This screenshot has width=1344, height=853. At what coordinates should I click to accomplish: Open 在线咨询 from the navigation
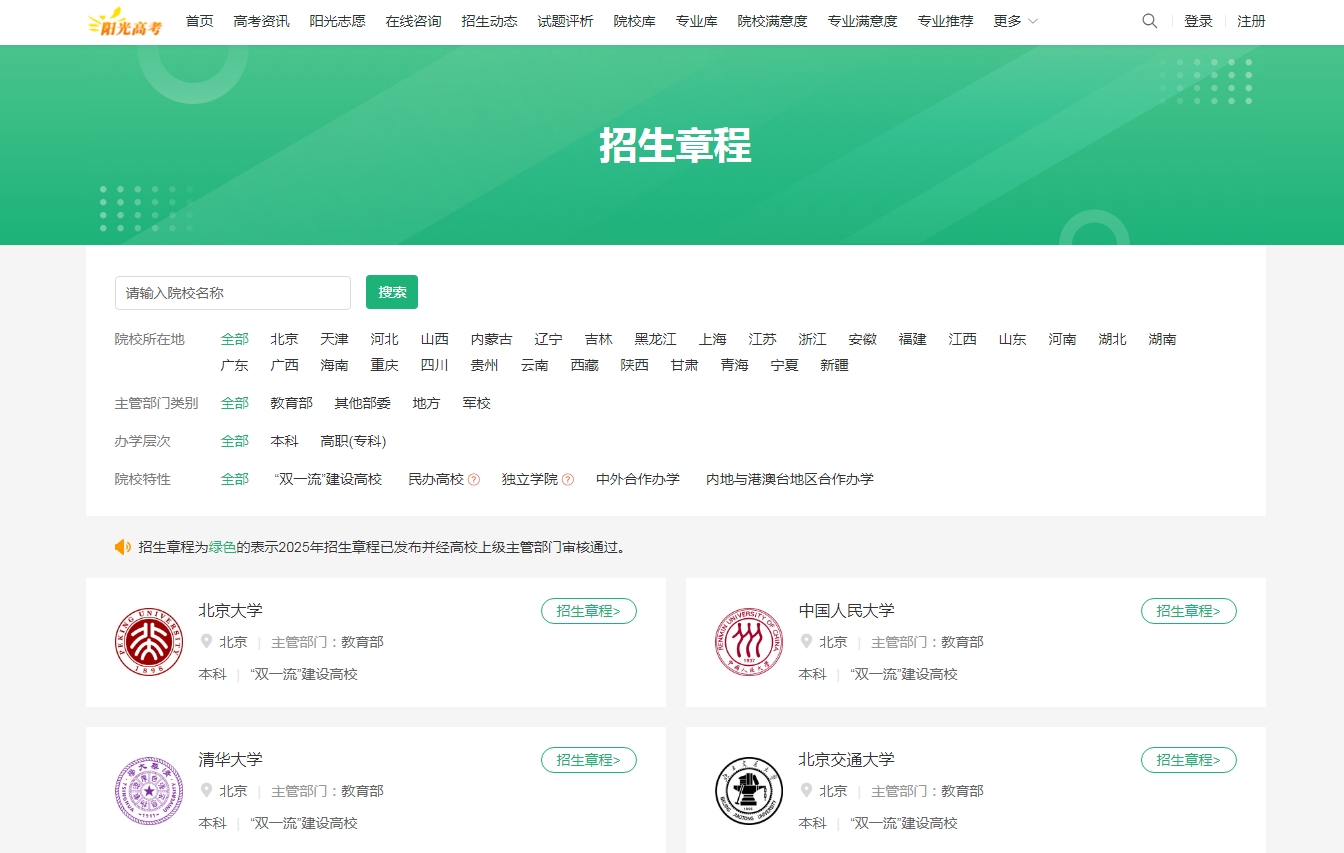pyautogui.click(x=414, y=21)
